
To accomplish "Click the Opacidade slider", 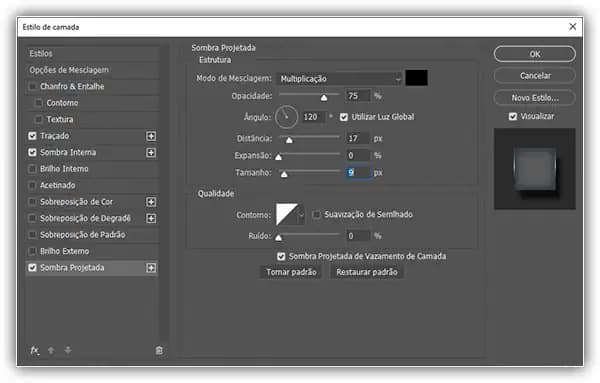I will pyautogui.click(x=309, y=96).
